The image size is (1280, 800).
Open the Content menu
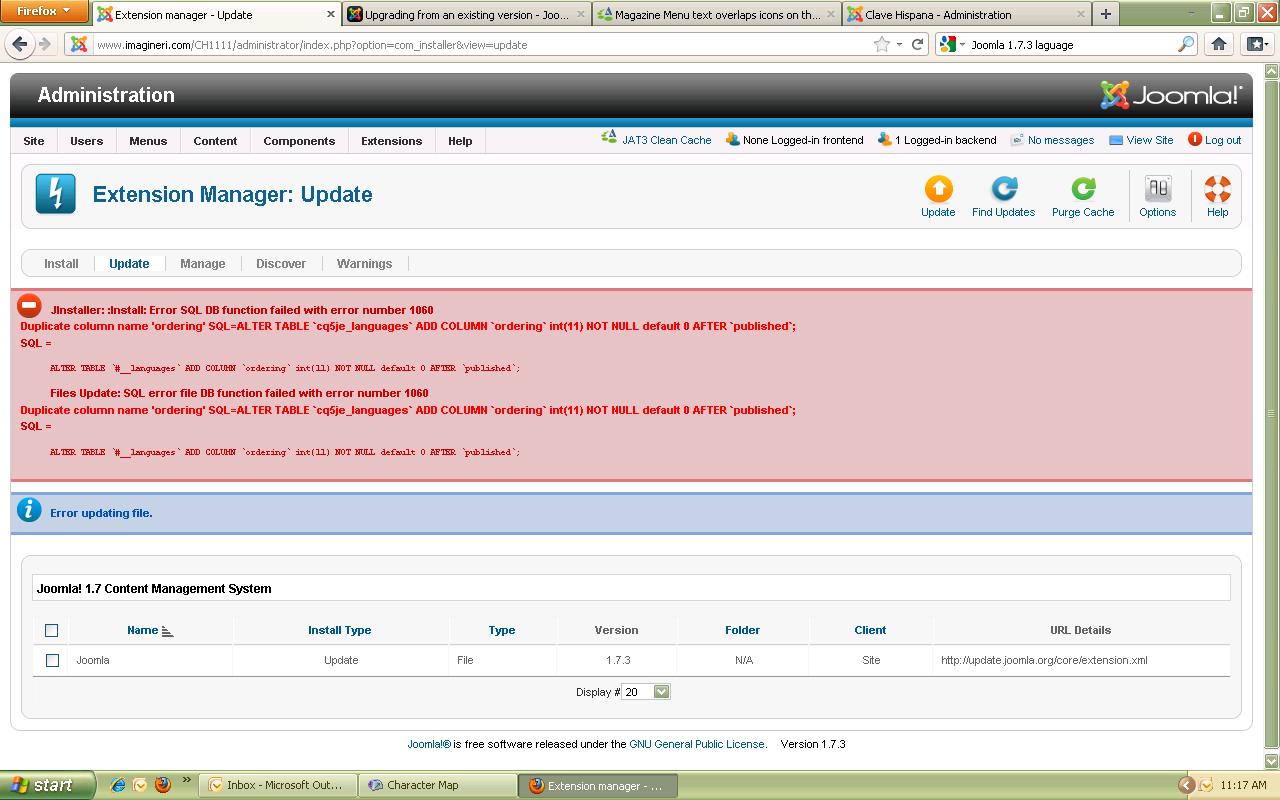point(215,141)
